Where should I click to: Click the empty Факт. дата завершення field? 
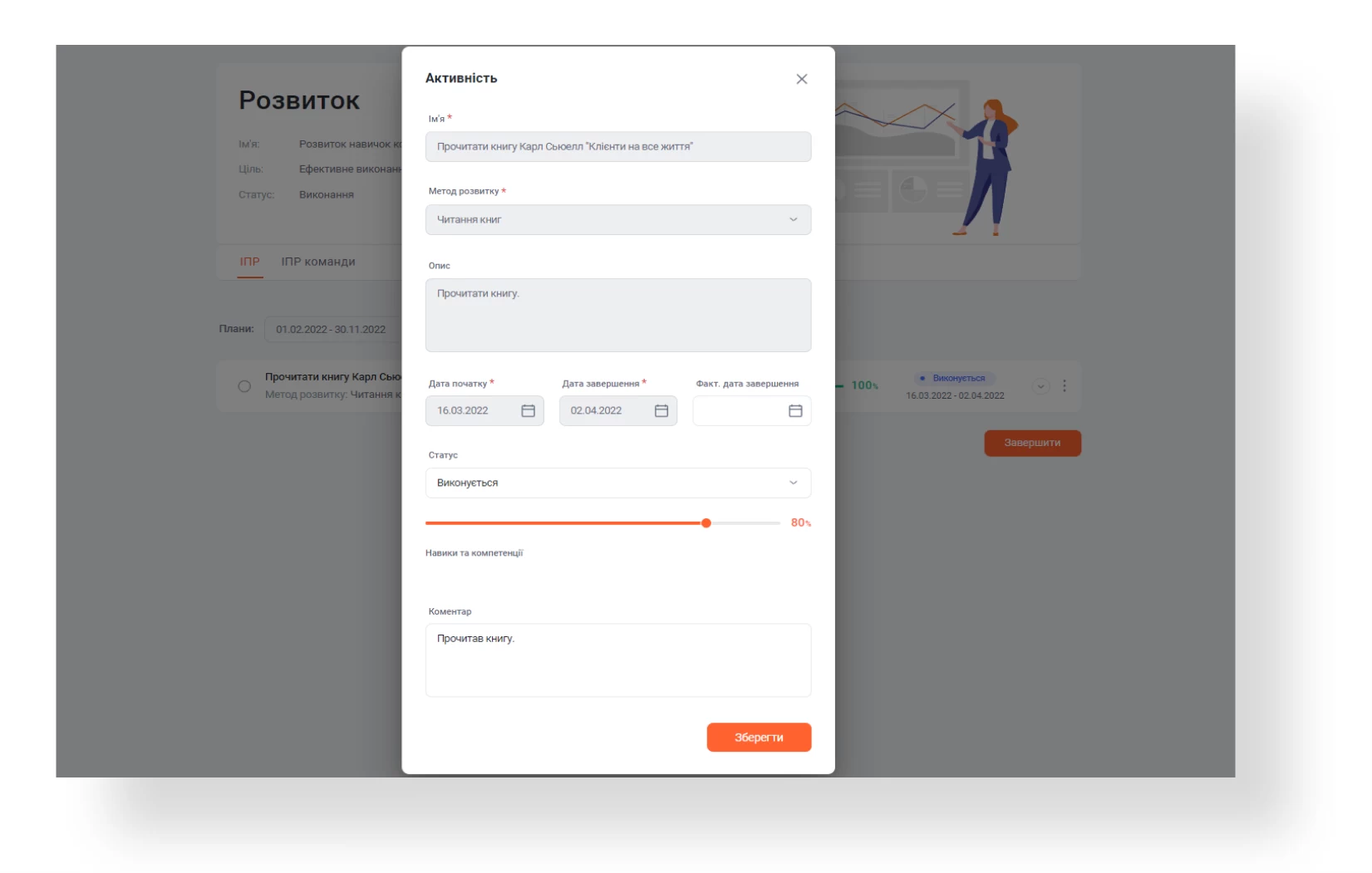pyautogui.click(x=751, y=410)
